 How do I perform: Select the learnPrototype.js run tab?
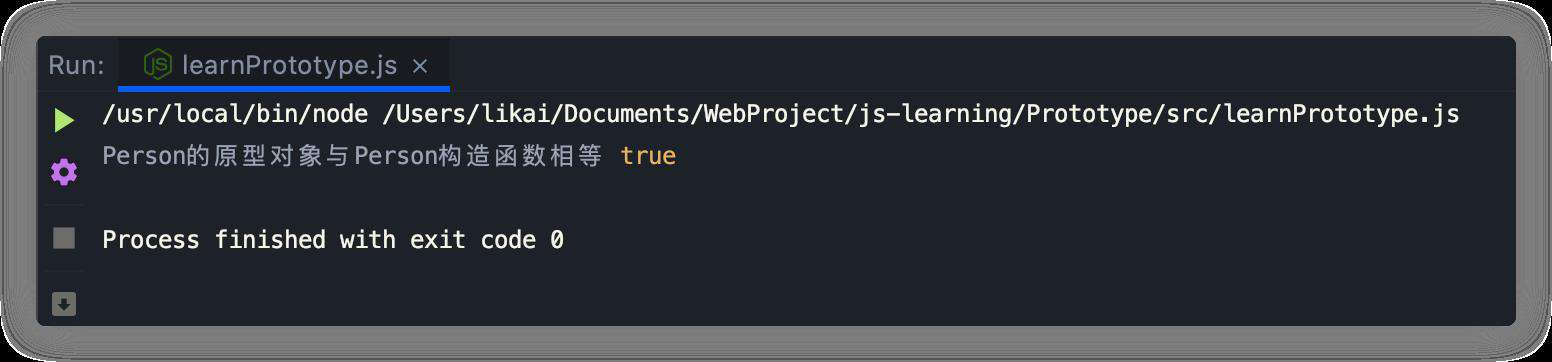click(x=284, y=65)
